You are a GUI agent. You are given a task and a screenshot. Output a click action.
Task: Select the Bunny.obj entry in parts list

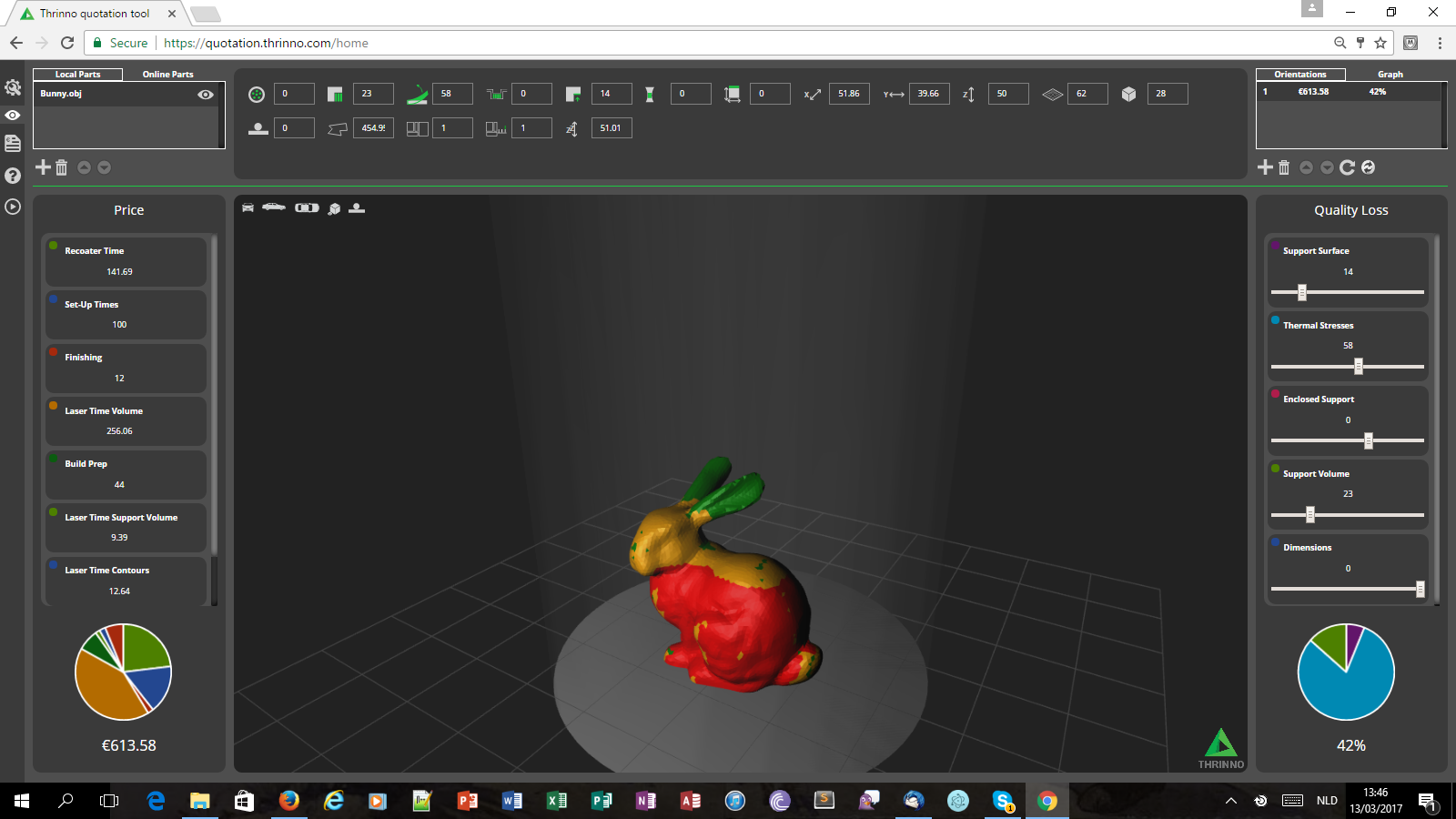point(127,94)
